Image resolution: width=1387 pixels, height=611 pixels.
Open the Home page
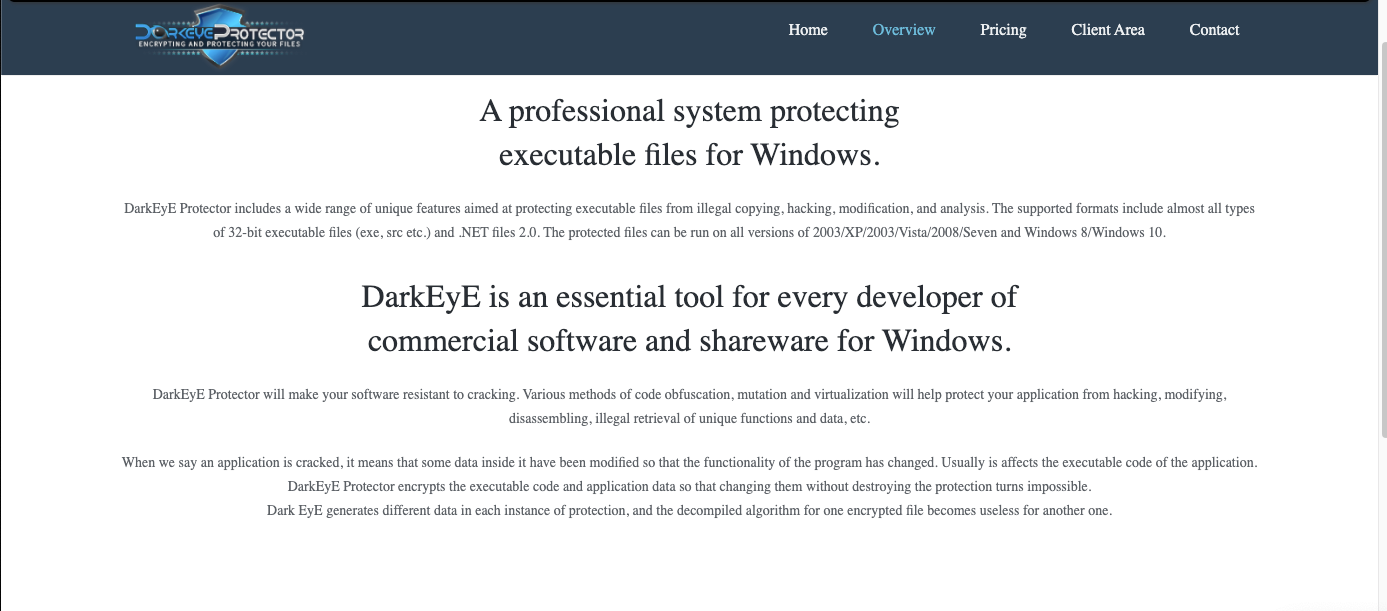[808, 30]
